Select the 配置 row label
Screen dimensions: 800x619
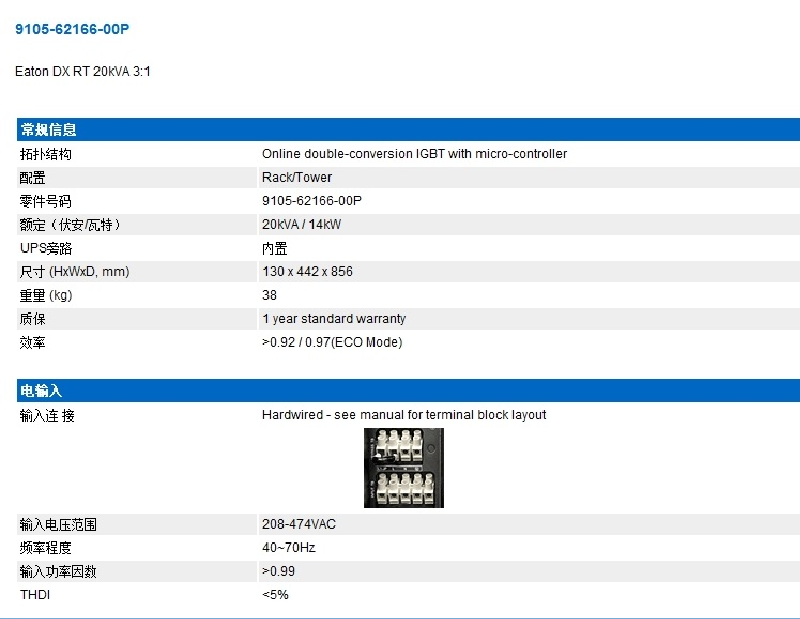coord(32,178)
